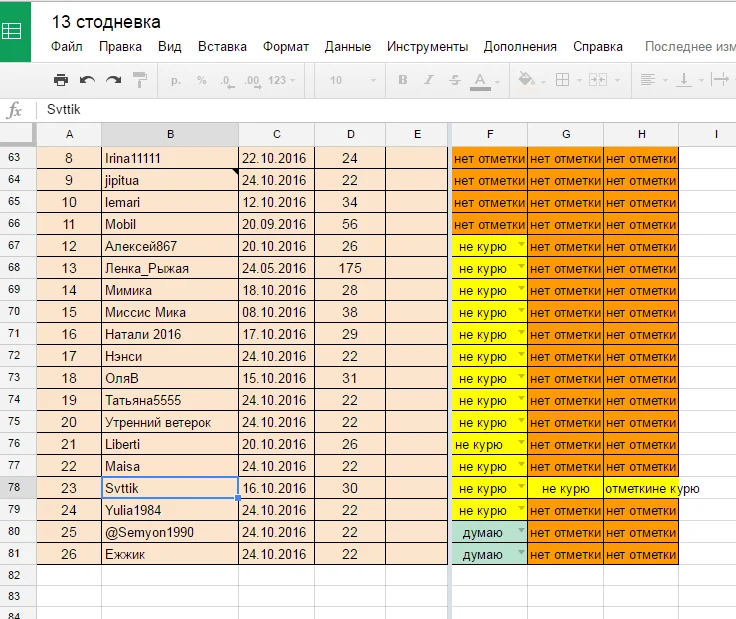Click the horizontal align icon
The height and width of the screenshot is (619, 736).
point(648,80)
